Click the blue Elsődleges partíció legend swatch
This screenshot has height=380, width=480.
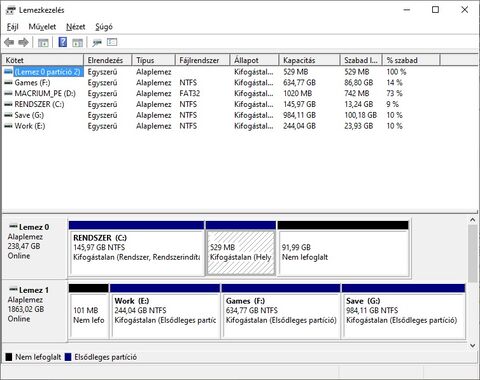point(68,357)
